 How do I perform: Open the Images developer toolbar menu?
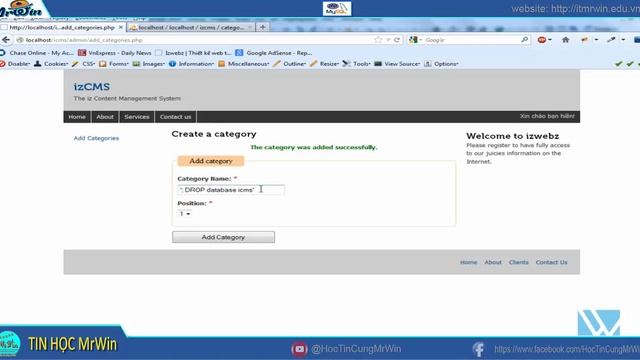coord(149,64)
